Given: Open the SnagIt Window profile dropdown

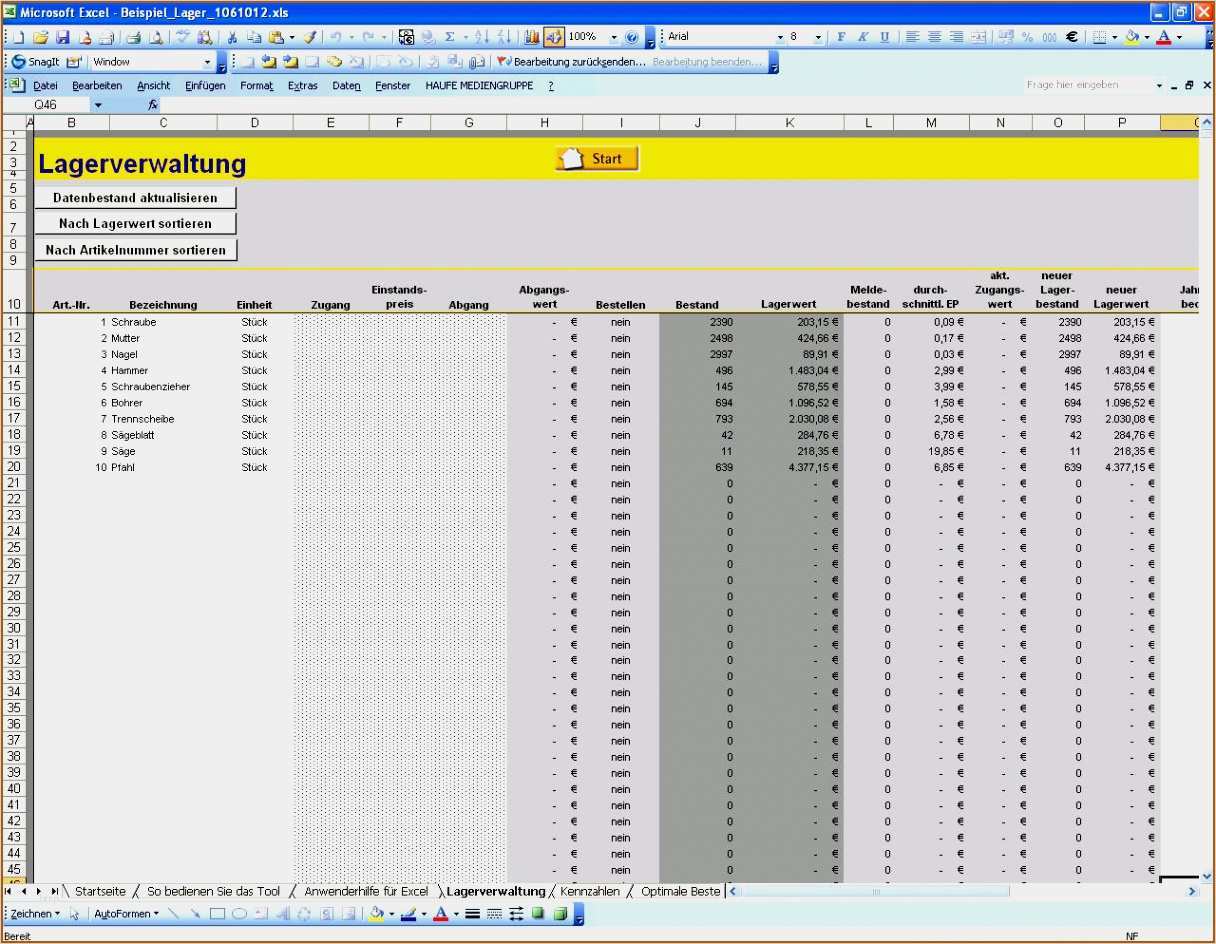Looking at the screenshot, I should tap(221, 62).
